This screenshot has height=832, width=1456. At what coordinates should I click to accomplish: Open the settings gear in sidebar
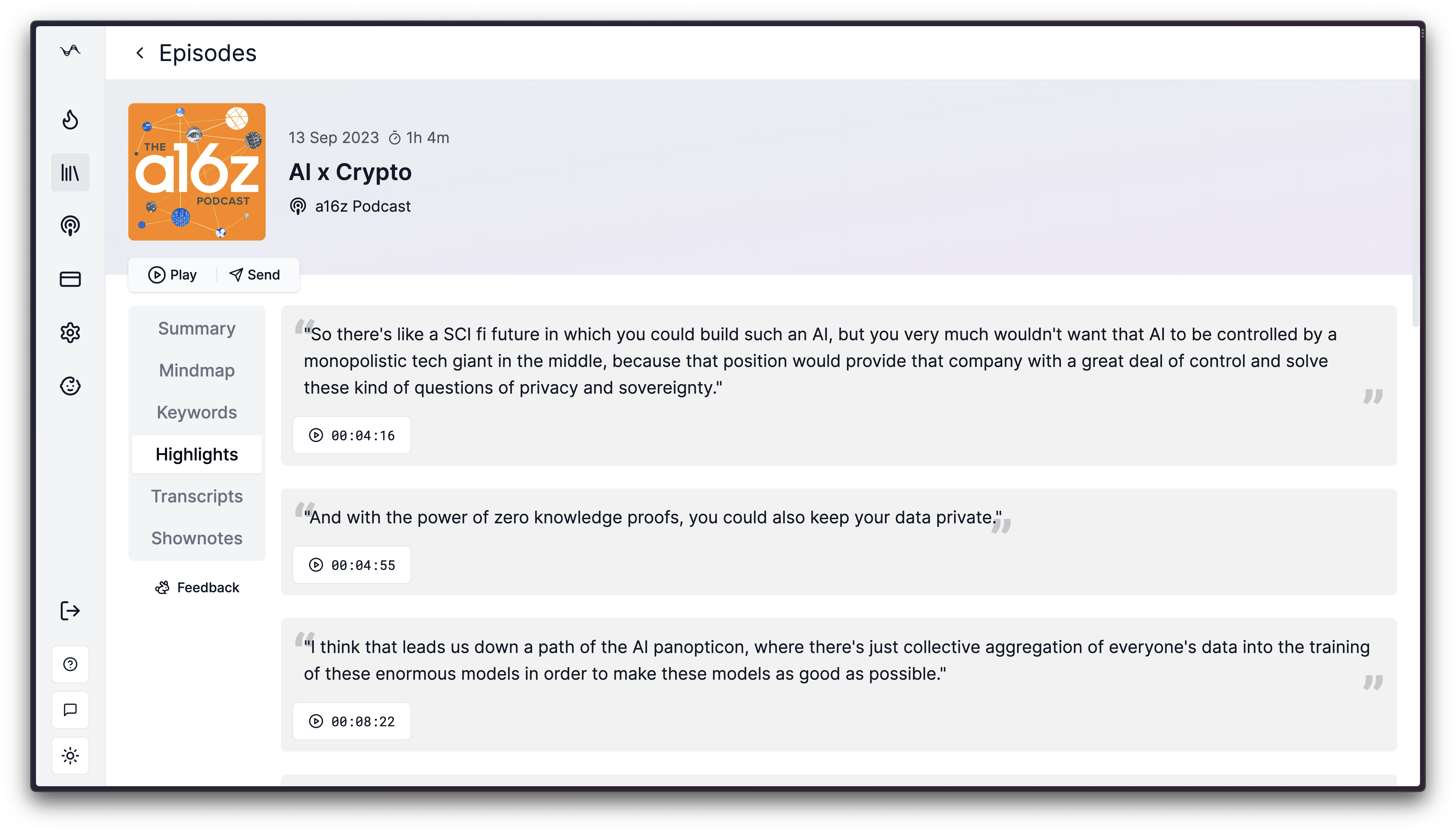(x=70, y=332)
